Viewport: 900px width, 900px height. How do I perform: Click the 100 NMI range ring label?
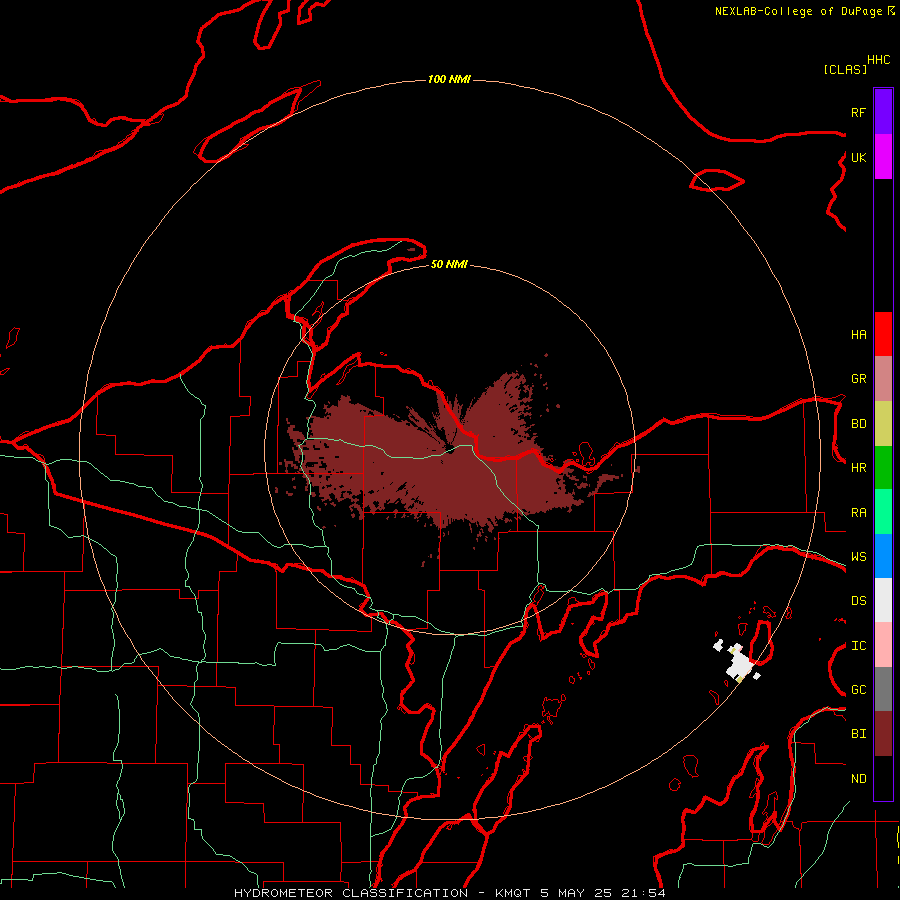[449, 79]
